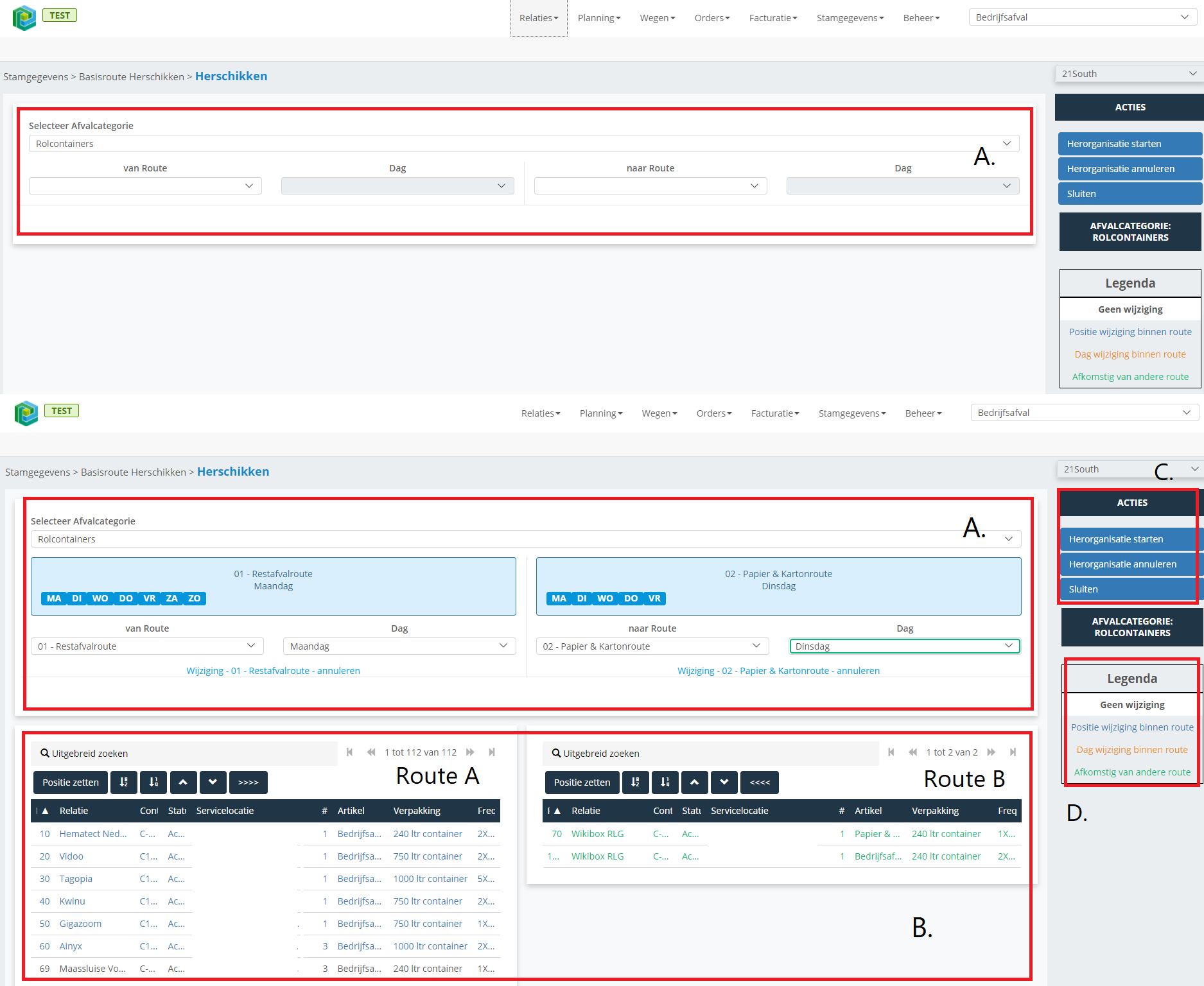The image size is (1204, 986).
Task: Toggle ZO day chip in 01 - Restafvalroute card
Action: point(195,598)
